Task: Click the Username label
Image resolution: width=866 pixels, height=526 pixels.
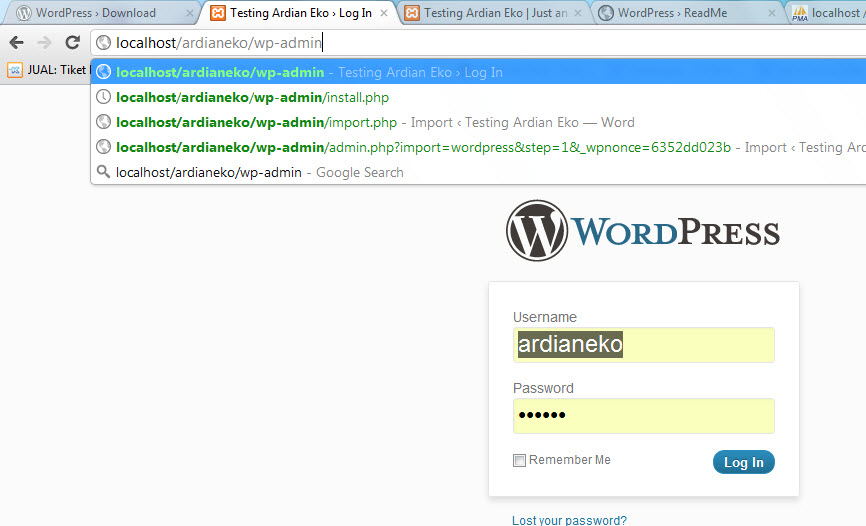Action: [545, 317]
